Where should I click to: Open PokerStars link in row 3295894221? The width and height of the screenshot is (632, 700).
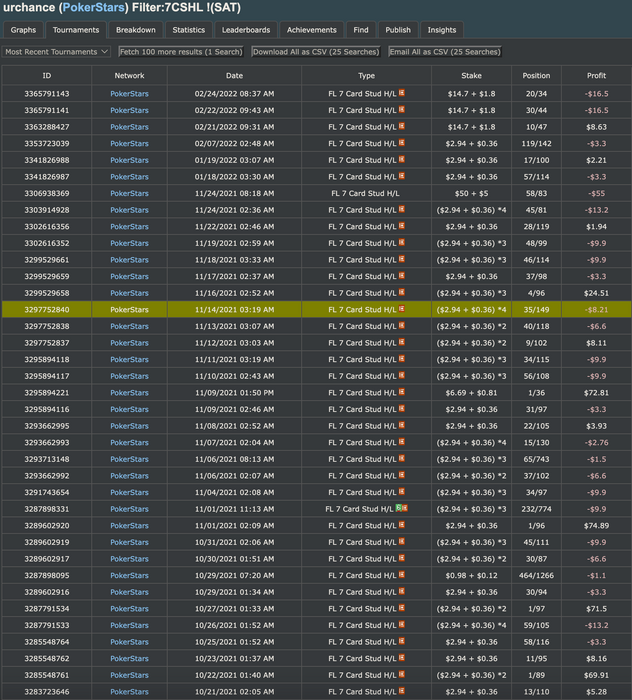click(129, 392)
